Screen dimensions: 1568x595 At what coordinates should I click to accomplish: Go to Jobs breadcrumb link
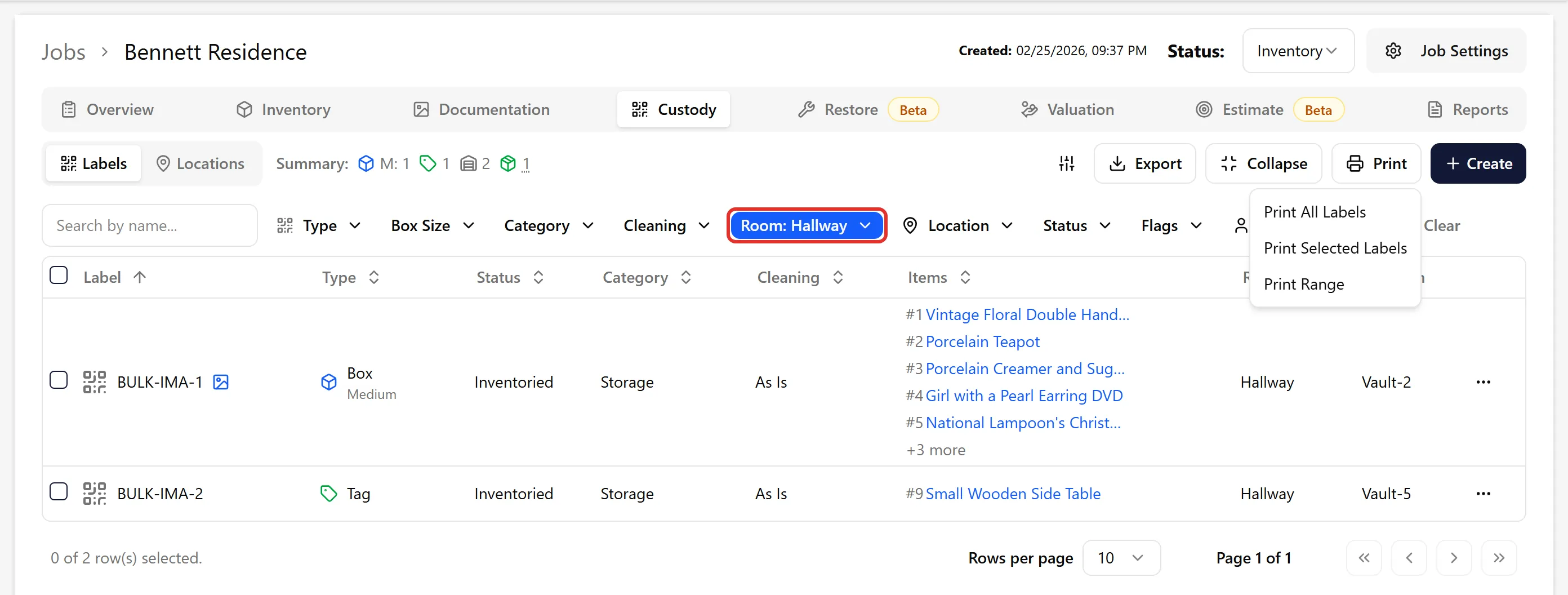click(63, 52)
